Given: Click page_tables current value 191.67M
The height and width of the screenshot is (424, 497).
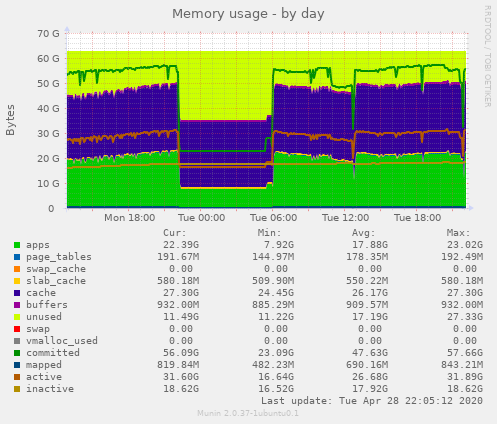Looking at the screenshot, I should (x=178, y=257).
